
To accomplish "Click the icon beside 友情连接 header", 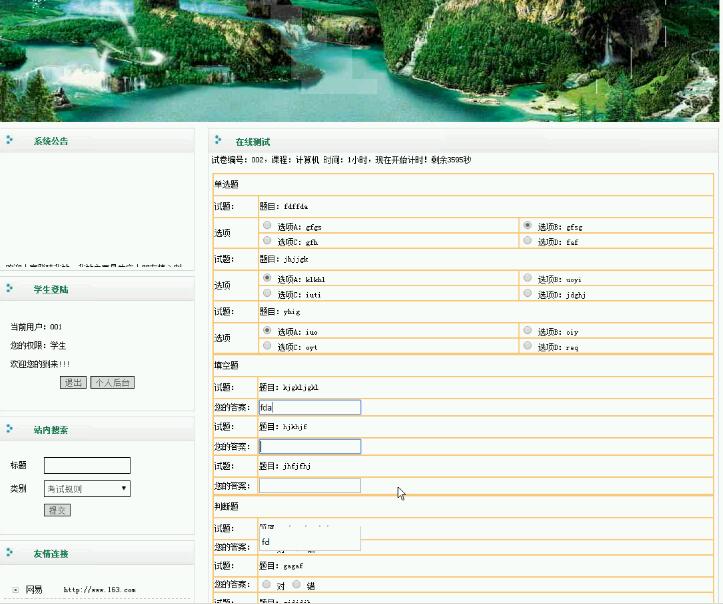I will pos(10,552).
